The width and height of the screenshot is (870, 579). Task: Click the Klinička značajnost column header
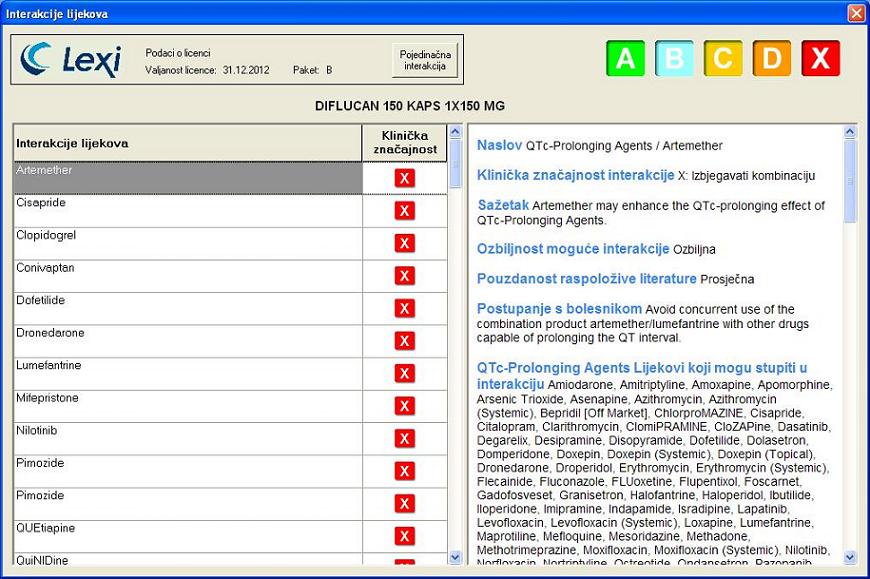pos(404,143)
